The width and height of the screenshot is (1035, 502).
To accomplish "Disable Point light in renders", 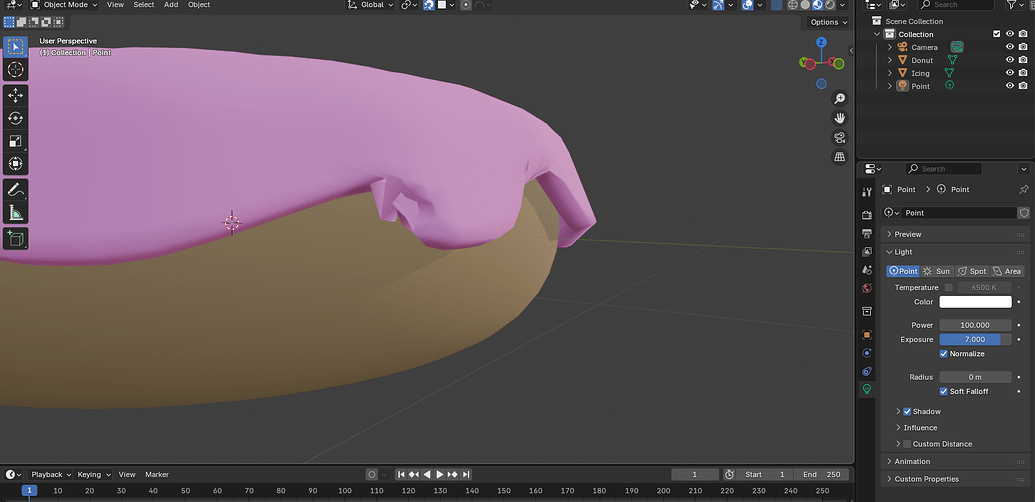I will (1022, 86).
